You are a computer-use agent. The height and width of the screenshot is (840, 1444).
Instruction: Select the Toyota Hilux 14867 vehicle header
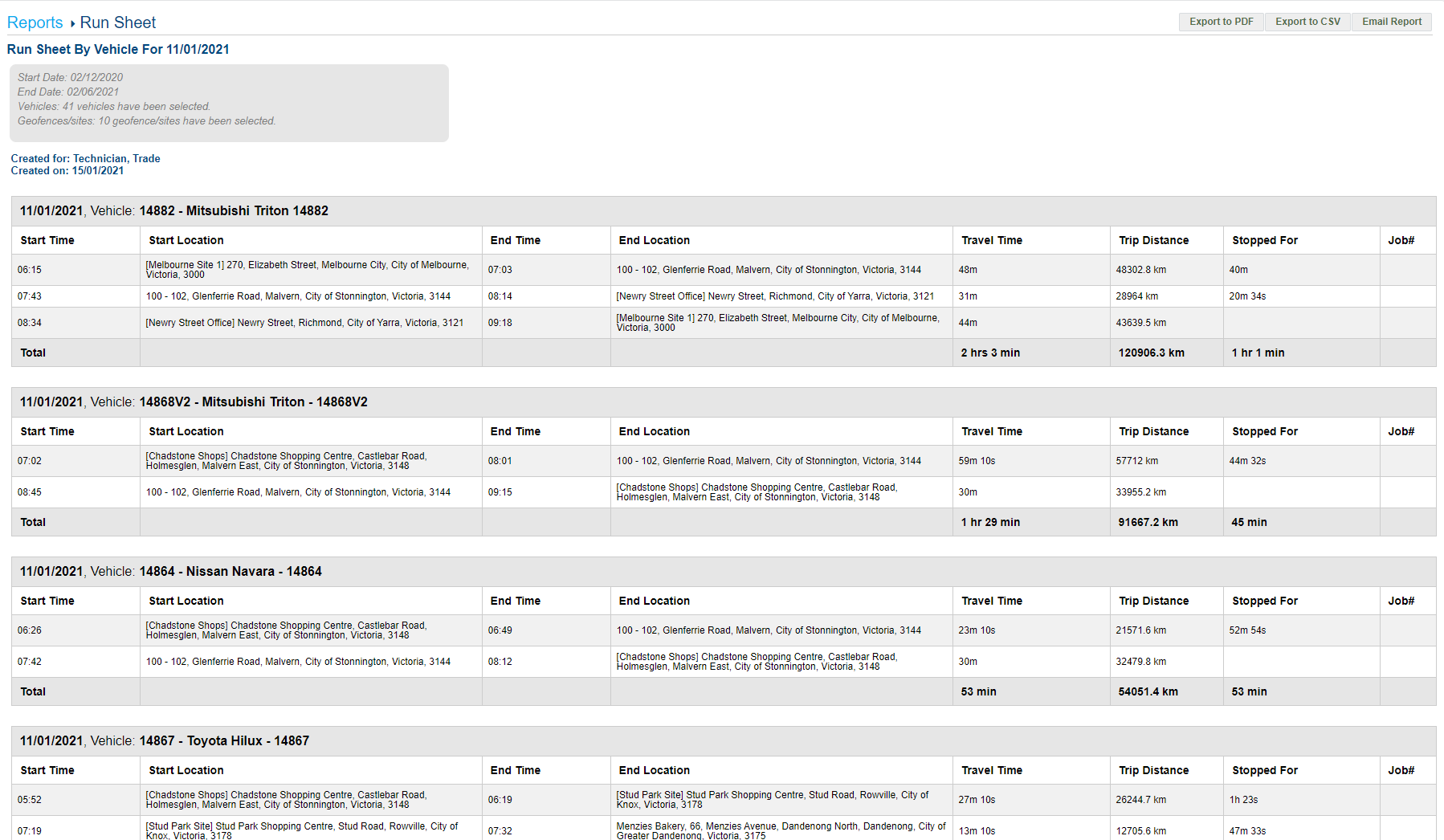click(x=724, y=740)
